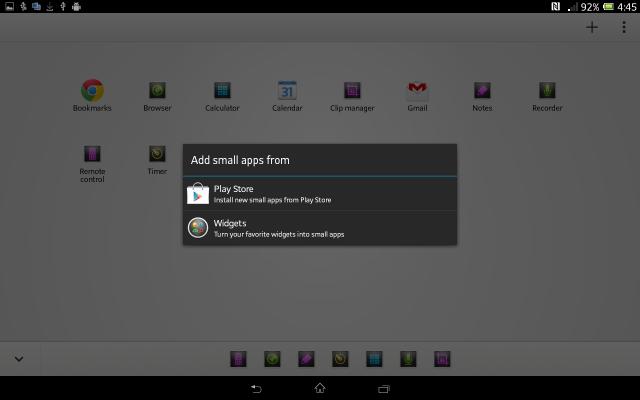
Task: Open the Remote control small app
Action: tap(92, 163)
